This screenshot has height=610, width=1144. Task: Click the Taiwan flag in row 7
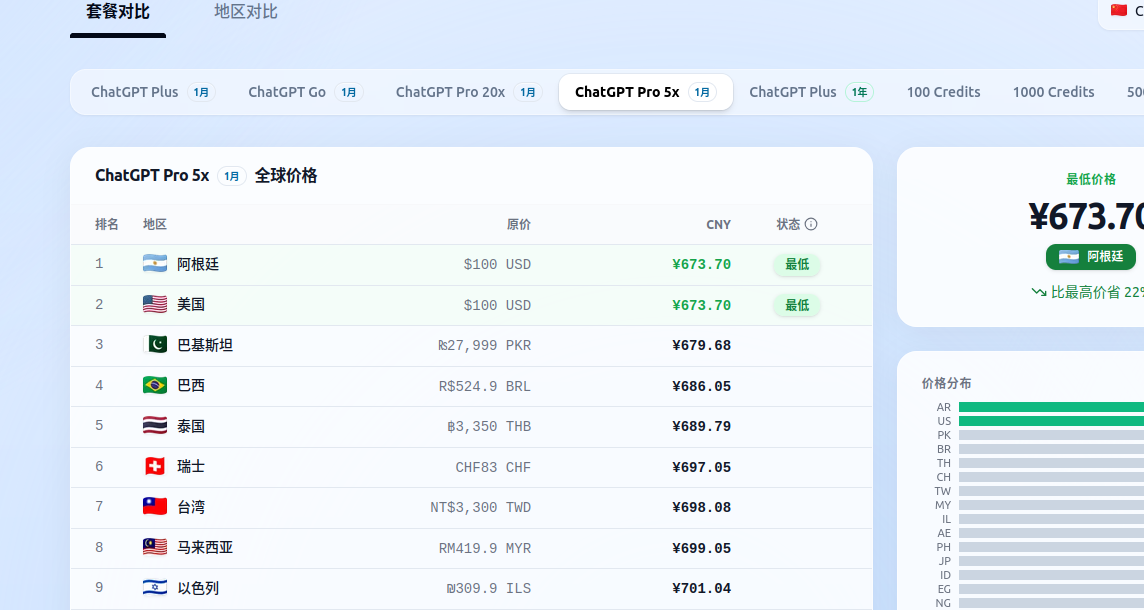(x=155, y=506)
